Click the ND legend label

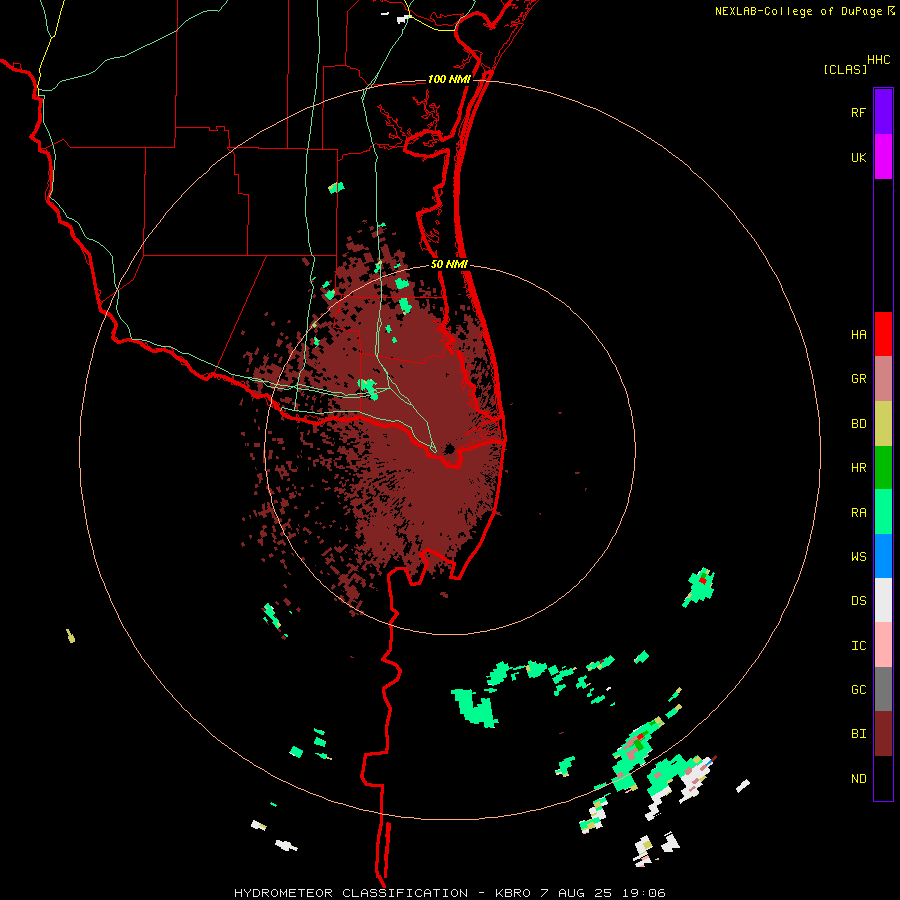858,779
